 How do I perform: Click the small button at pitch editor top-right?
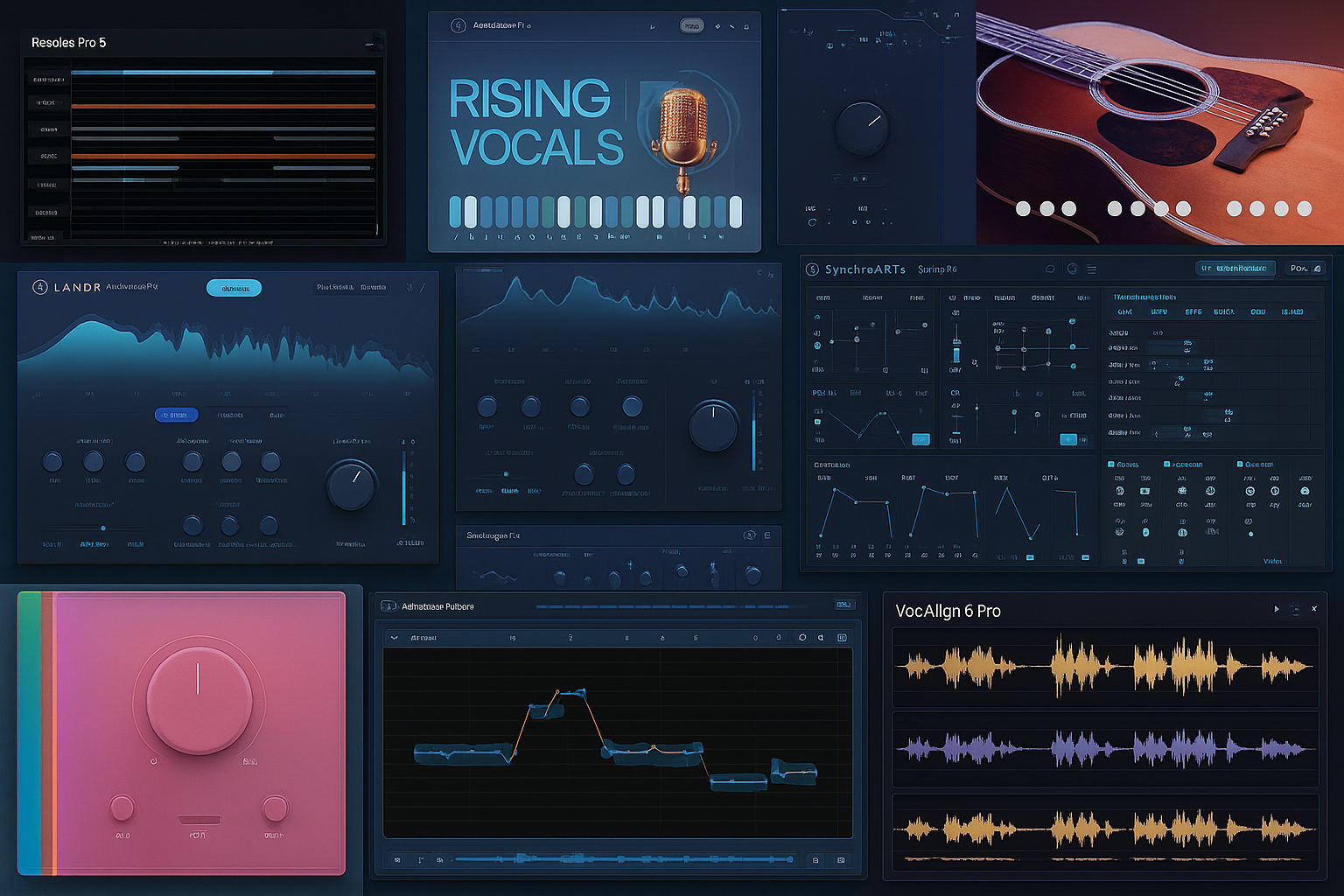(844, 605)
